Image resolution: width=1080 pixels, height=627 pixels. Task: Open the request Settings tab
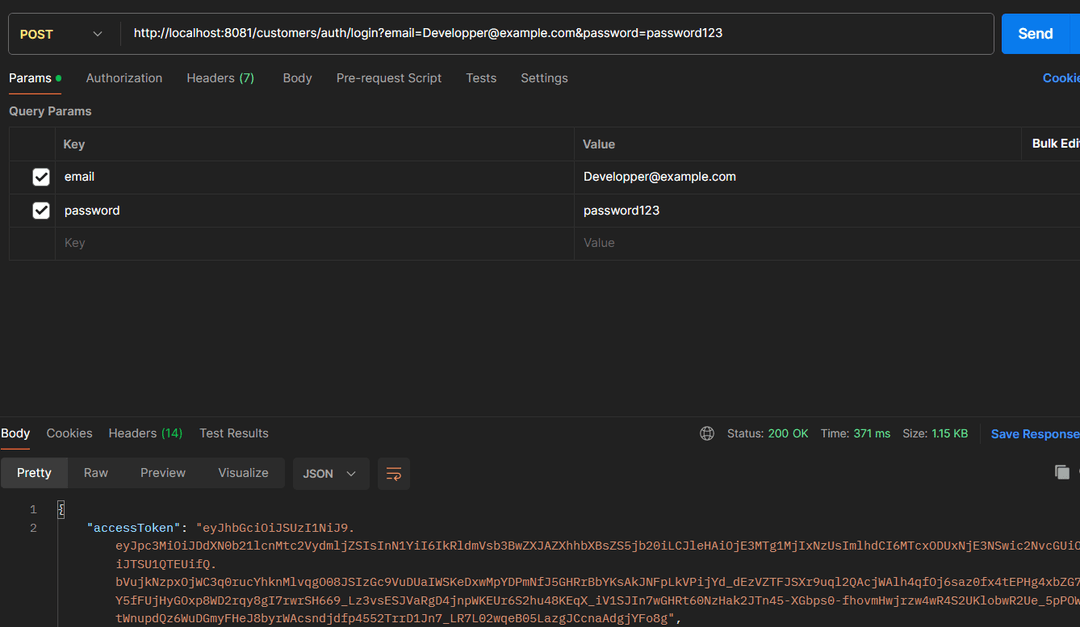(x=544, y=78)
